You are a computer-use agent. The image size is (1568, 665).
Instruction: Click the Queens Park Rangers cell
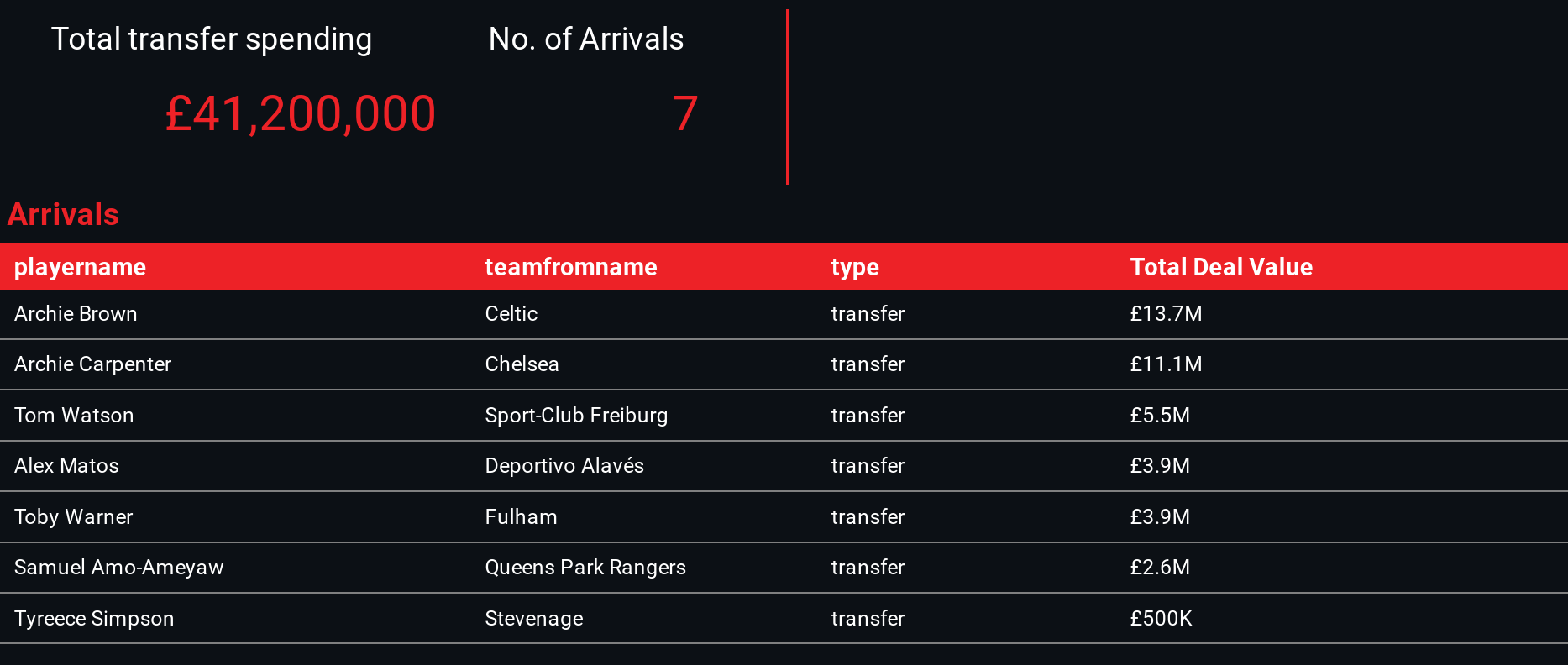coord(585,568)
